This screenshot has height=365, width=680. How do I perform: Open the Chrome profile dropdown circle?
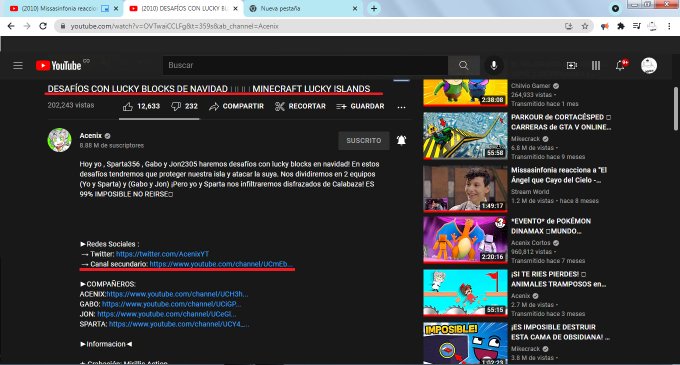[x=615, y=8]
